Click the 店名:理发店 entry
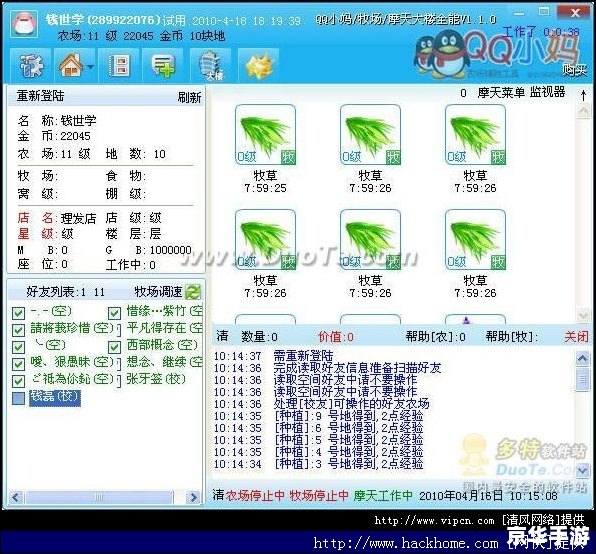The height and width of the screenshot is (554, 596). (x=57, y=218)
